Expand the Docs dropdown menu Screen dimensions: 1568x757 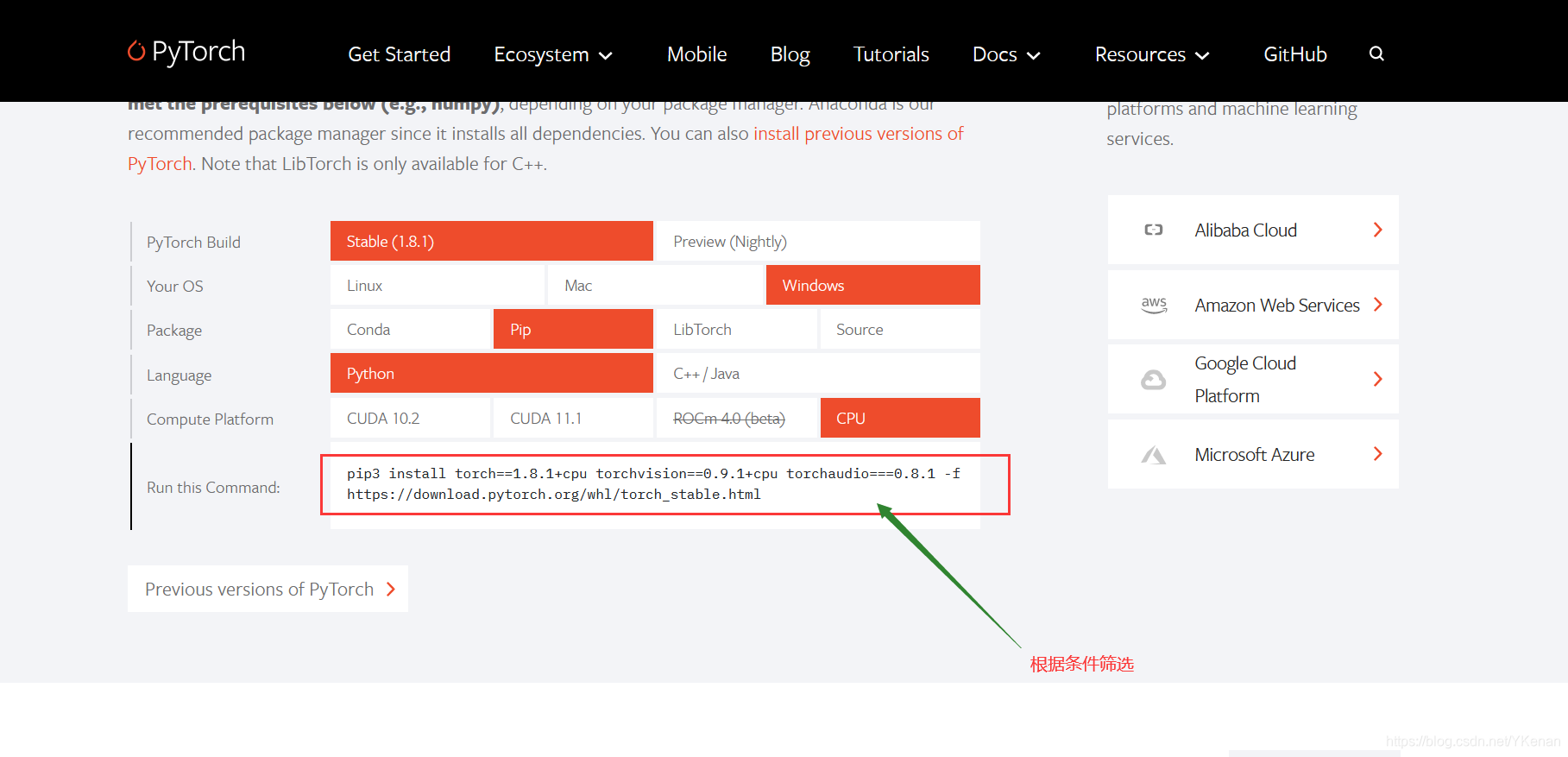pyautogui.click(x=1006, y=54)
